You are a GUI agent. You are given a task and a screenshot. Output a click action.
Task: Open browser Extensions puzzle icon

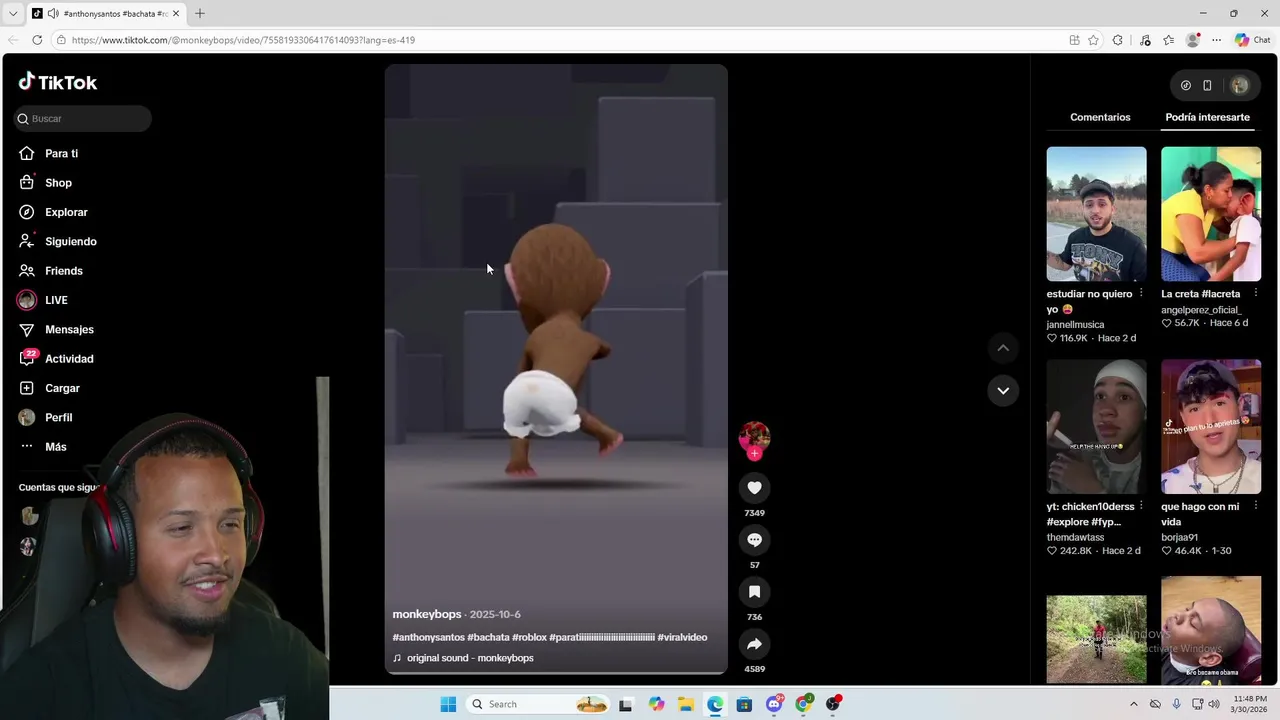click(1118, 40)
